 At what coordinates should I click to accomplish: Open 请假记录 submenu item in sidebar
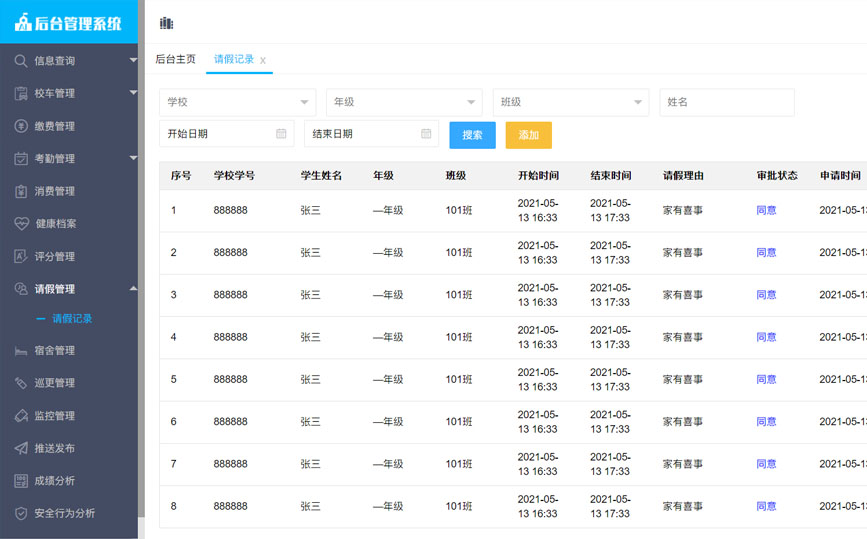click(x=72, y=318)
